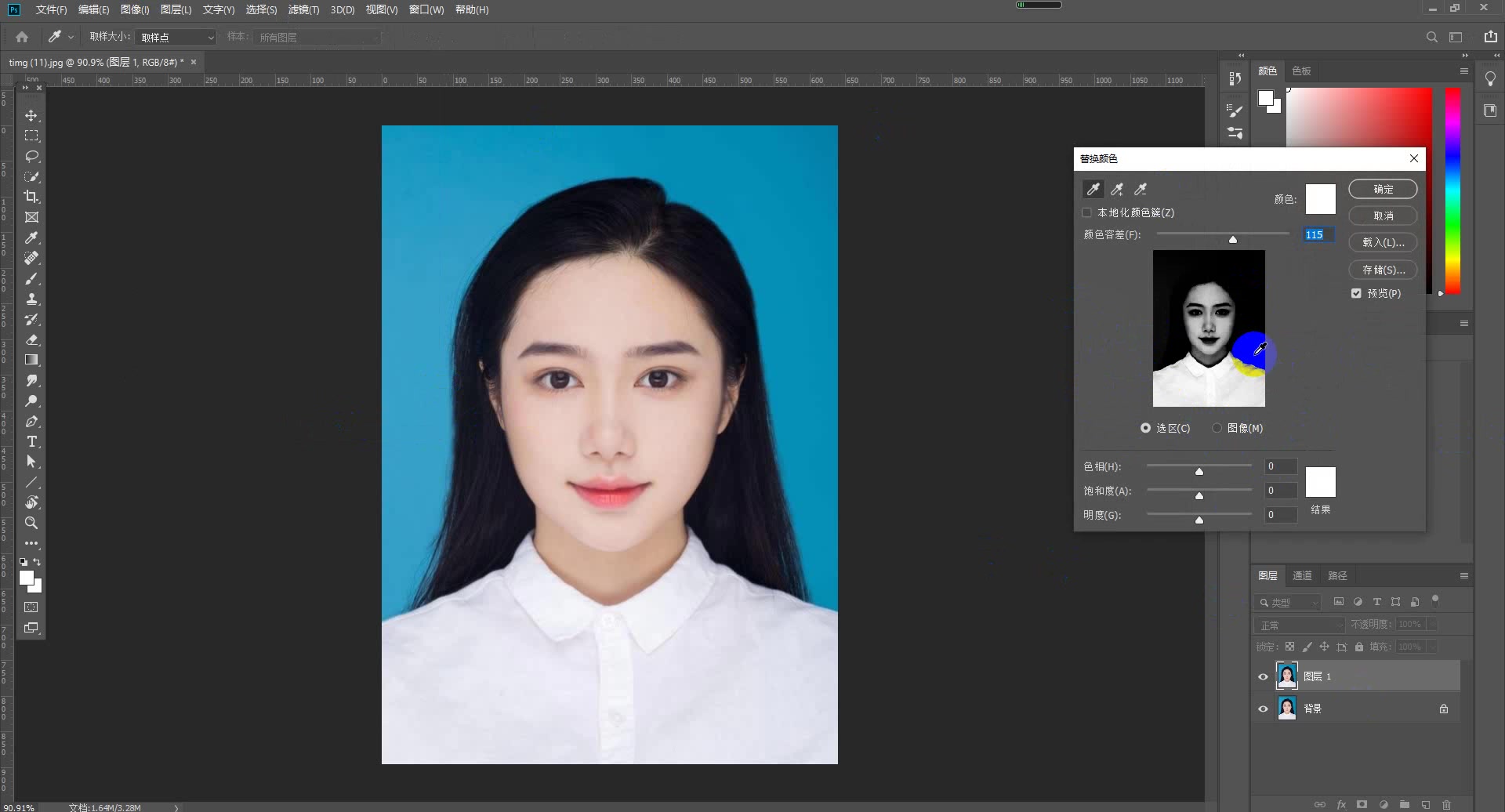1505x812 pixels.
Task: Open the 滤镜(T) menu
Action: [303, 9]
